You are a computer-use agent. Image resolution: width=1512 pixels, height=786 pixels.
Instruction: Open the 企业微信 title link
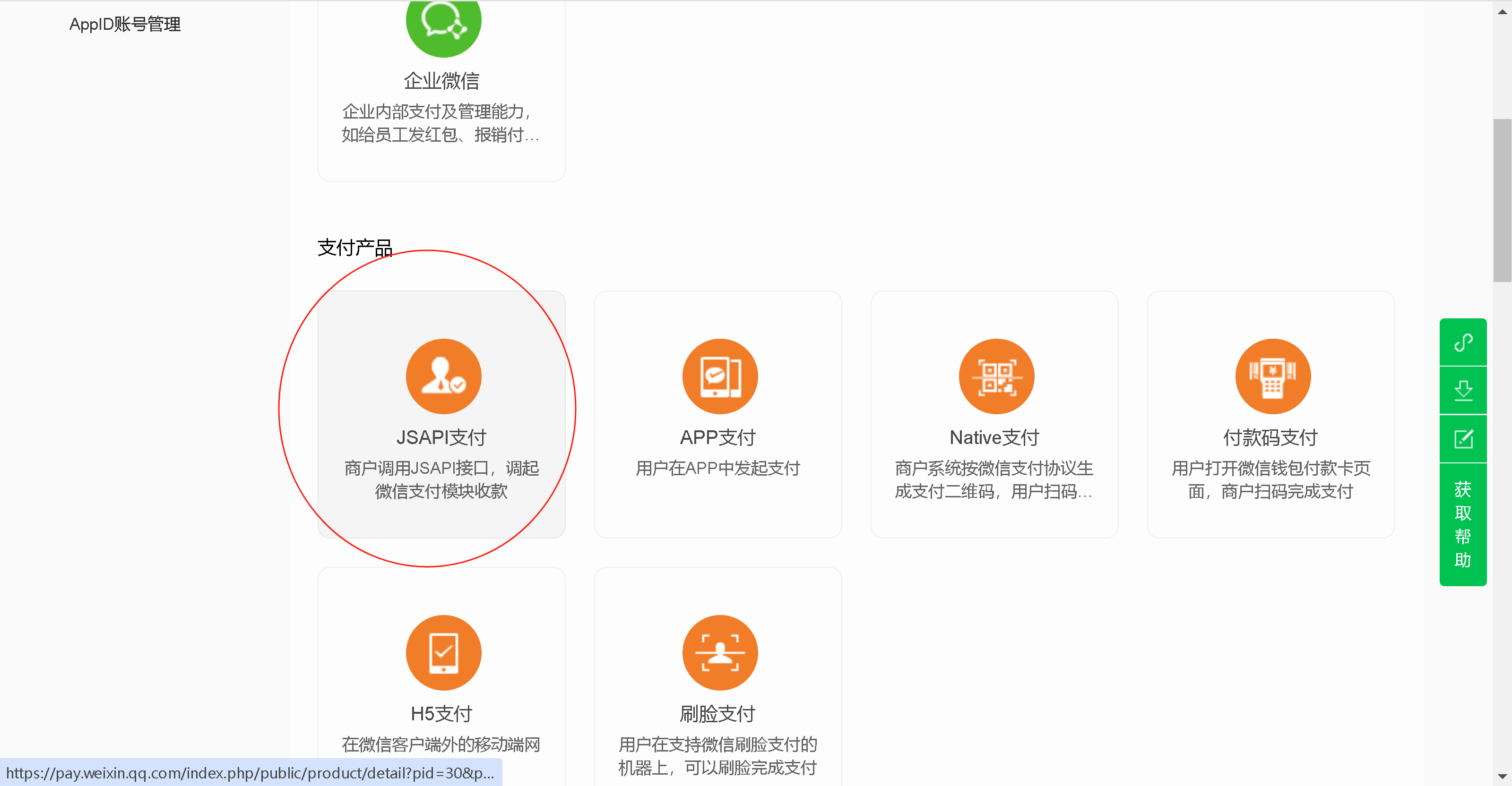pyautogui.click(x=441, y=80)
